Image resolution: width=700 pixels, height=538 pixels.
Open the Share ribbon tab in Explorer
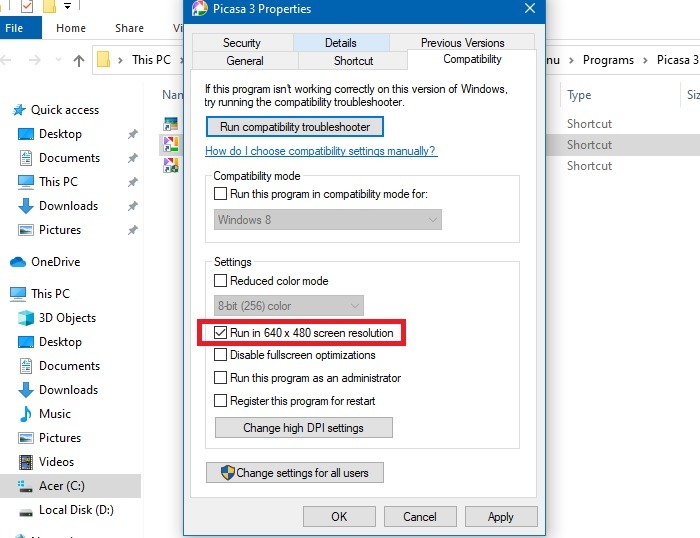pos(129,28)
